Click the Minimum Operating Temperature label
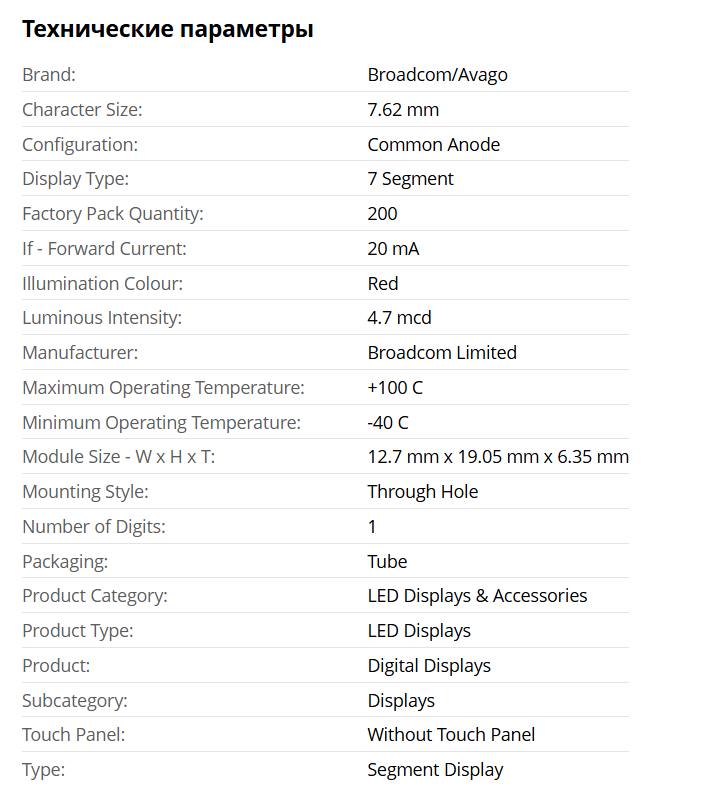This screenshot has height=785, width=719. pyautogui.click(x=161, y=423)
